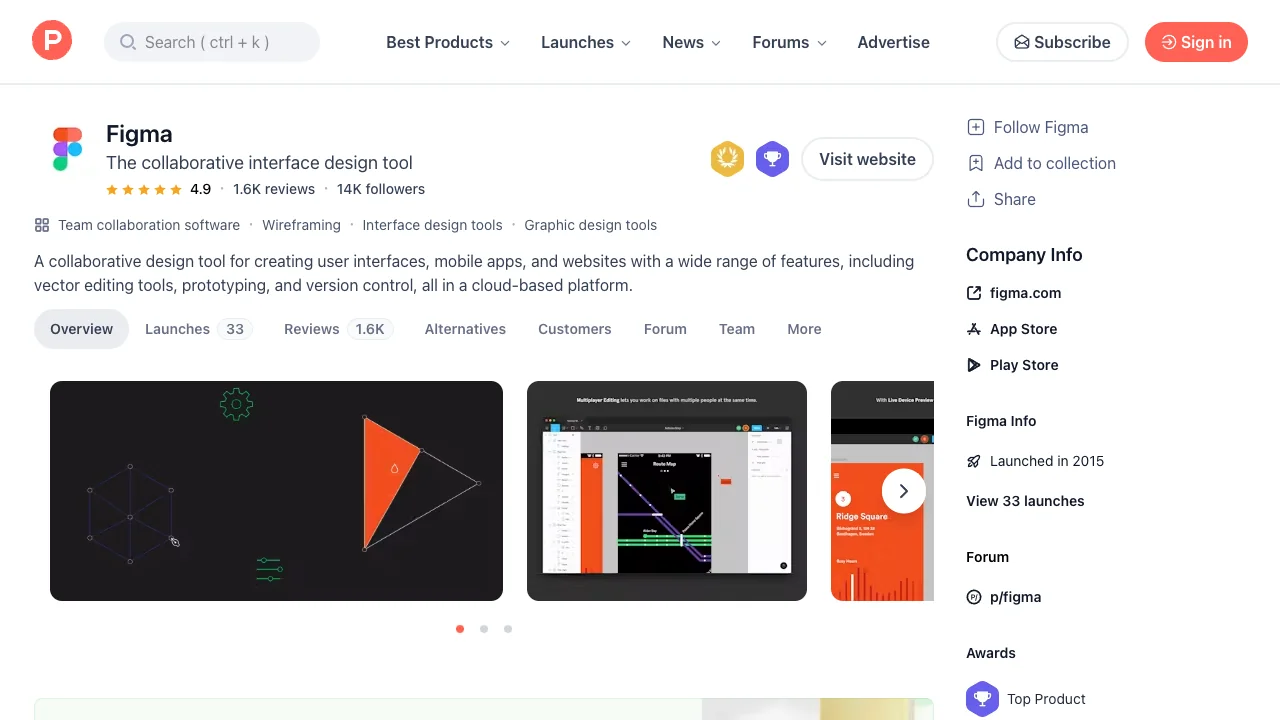Open Graphic design tools category
Viewport: 1280px width, 720px height.
(x=591, y=225)
